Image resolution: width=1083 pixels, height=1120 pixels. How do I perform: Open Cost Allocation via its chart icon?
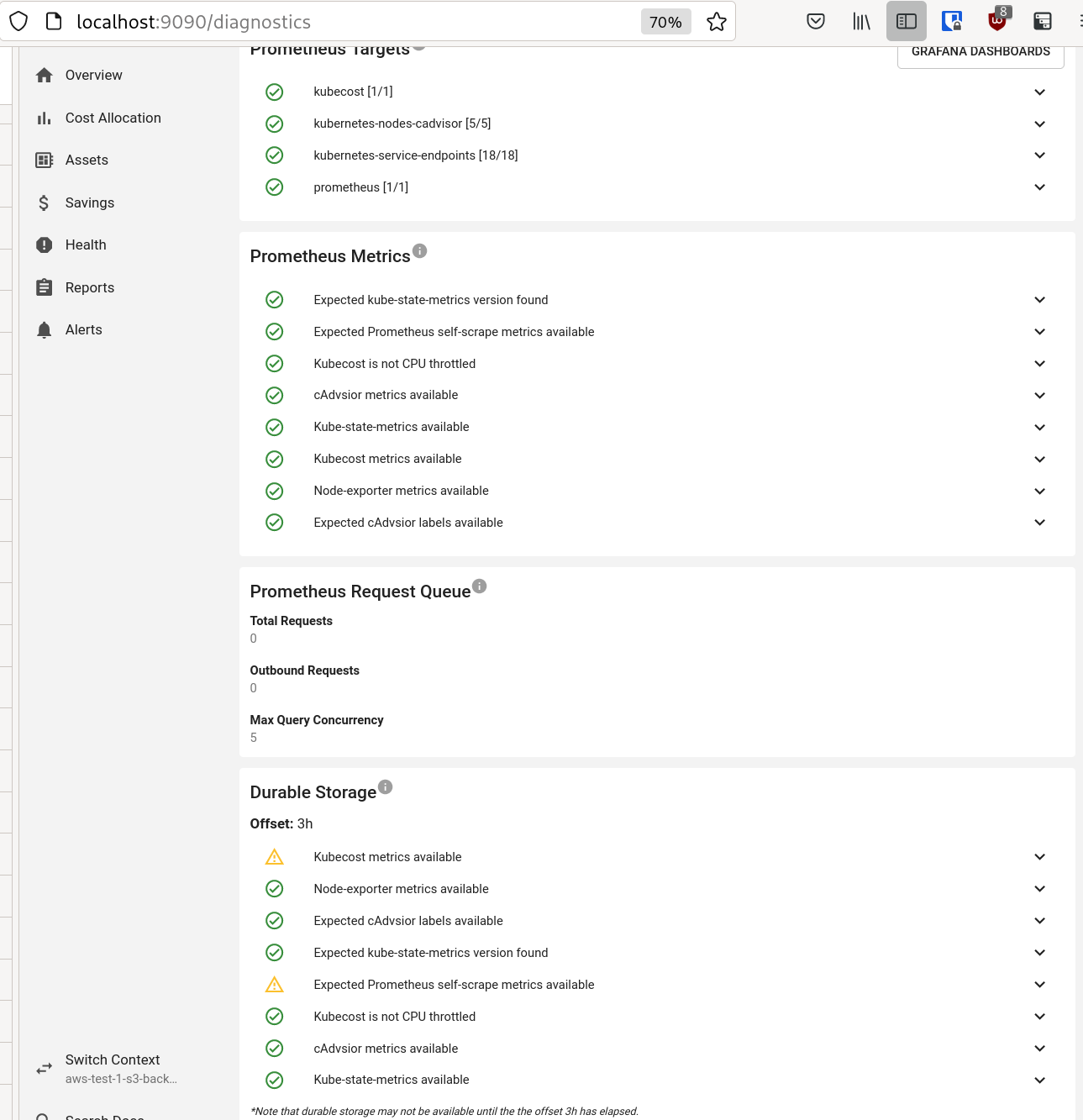(x=45, y=118)
